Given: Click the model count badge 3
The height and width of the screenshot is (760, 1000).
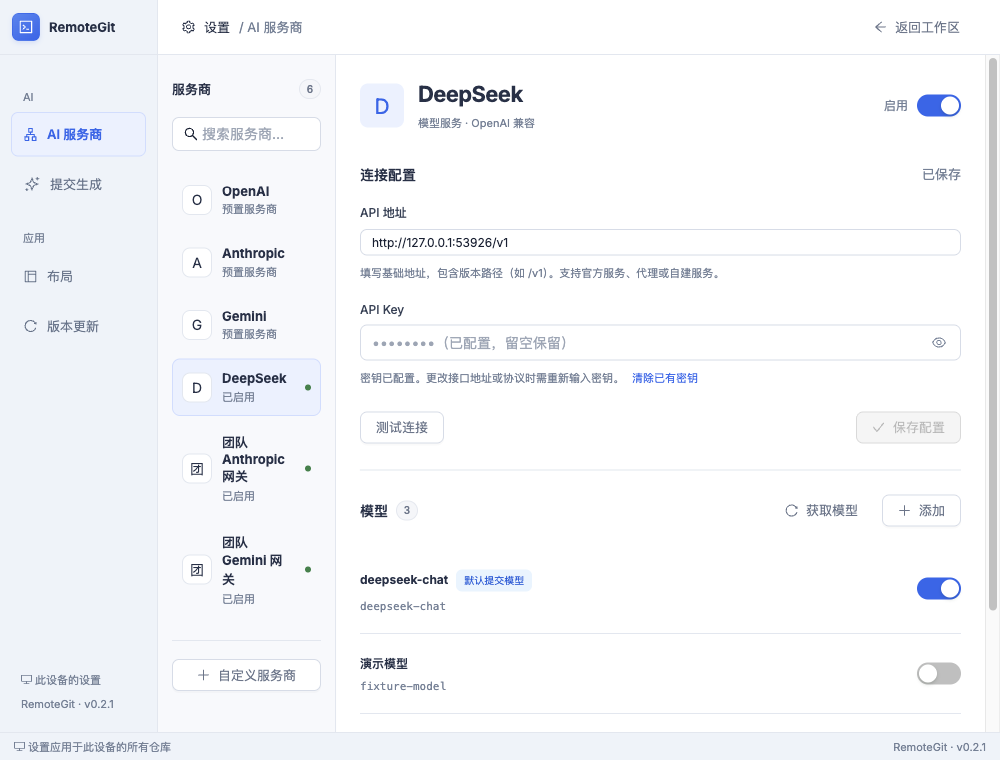Looking at the screenshot, I should coord(407,511).
